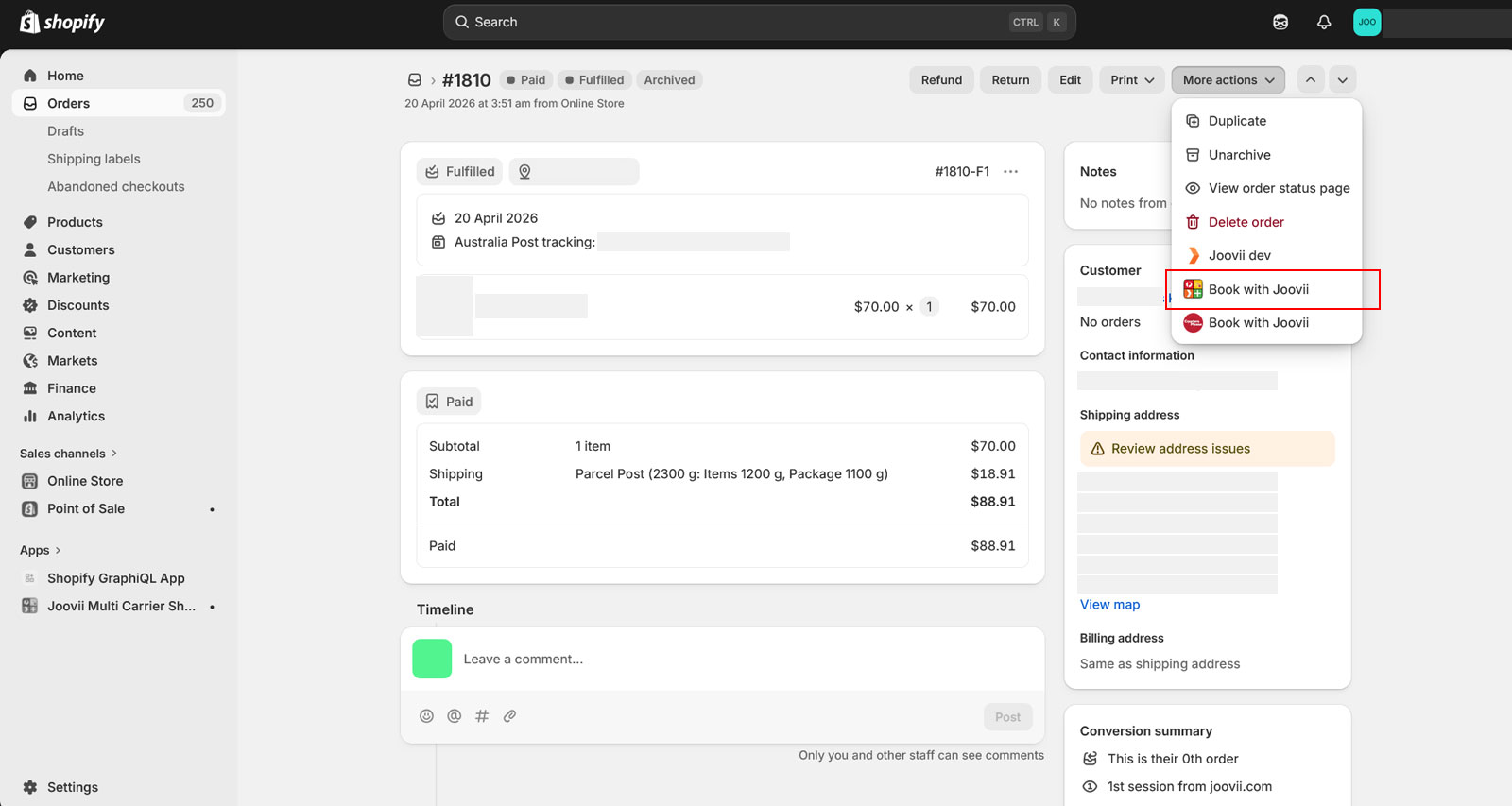Attach a file with the paperclip icon
This screenshot has height=806, width=1512.
click(x=509, y=716)
